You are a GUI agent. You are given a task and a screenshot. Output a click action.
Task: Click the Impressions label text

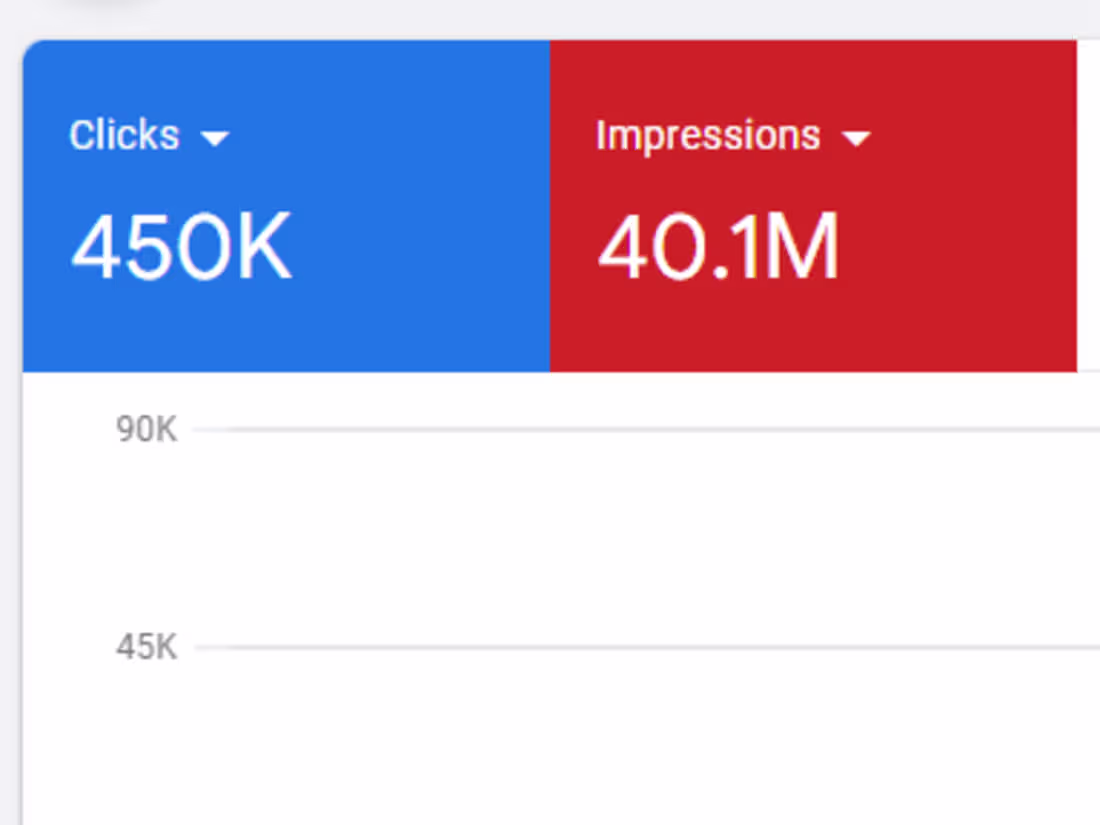[x=708, y=136]
